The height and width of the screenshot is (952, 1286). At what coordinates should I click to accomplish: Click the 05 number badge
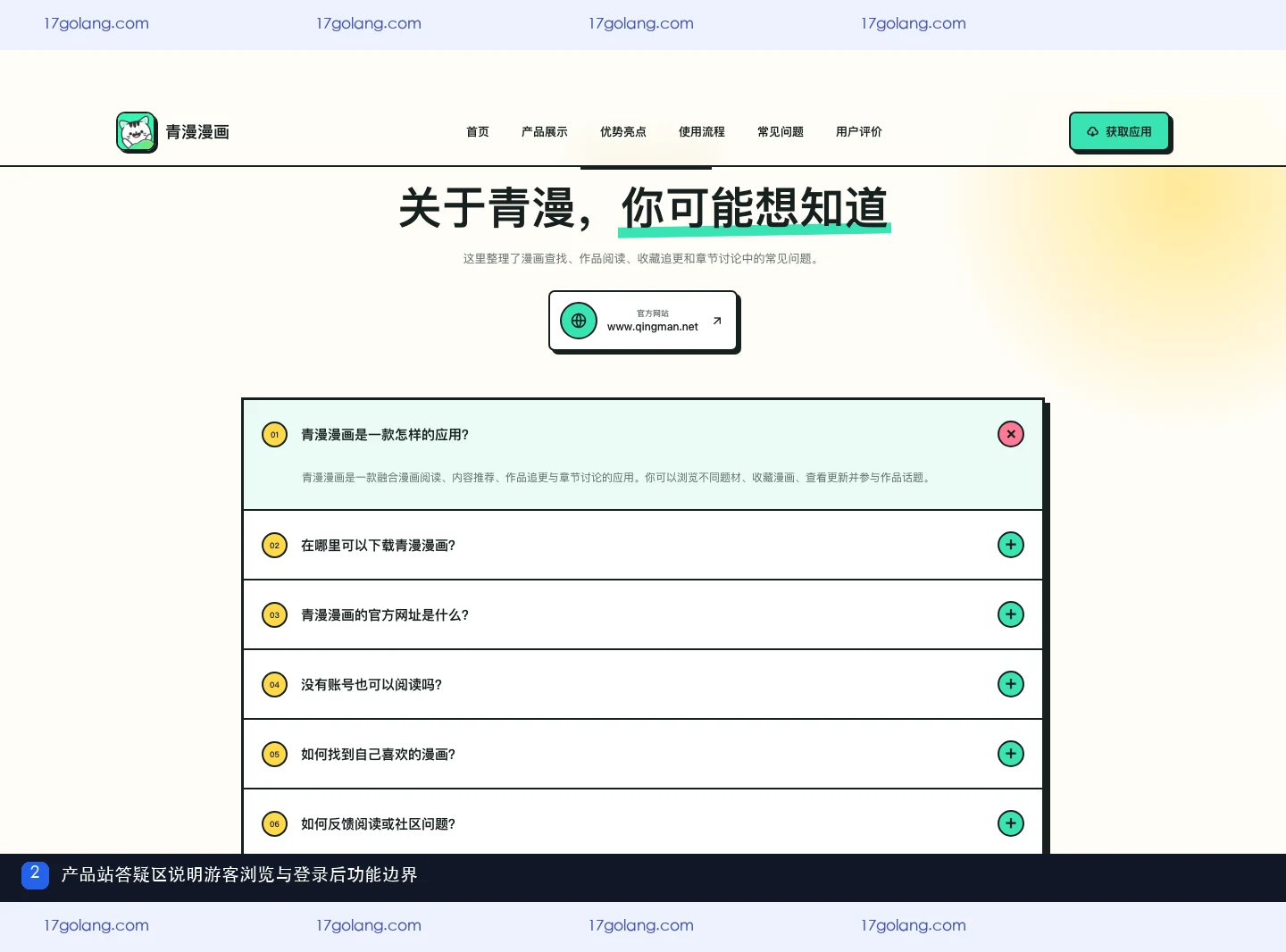(x=274, y=755)
